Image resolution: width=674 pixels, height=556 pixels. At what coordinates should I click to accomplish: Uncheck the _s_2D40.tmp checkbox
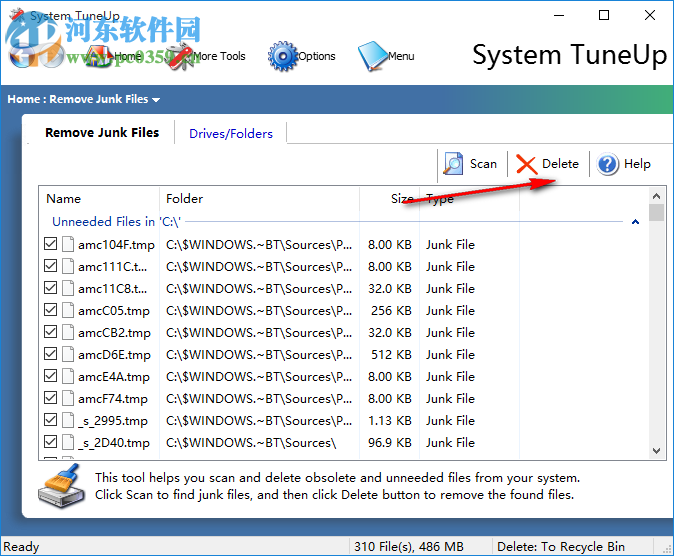50,442
